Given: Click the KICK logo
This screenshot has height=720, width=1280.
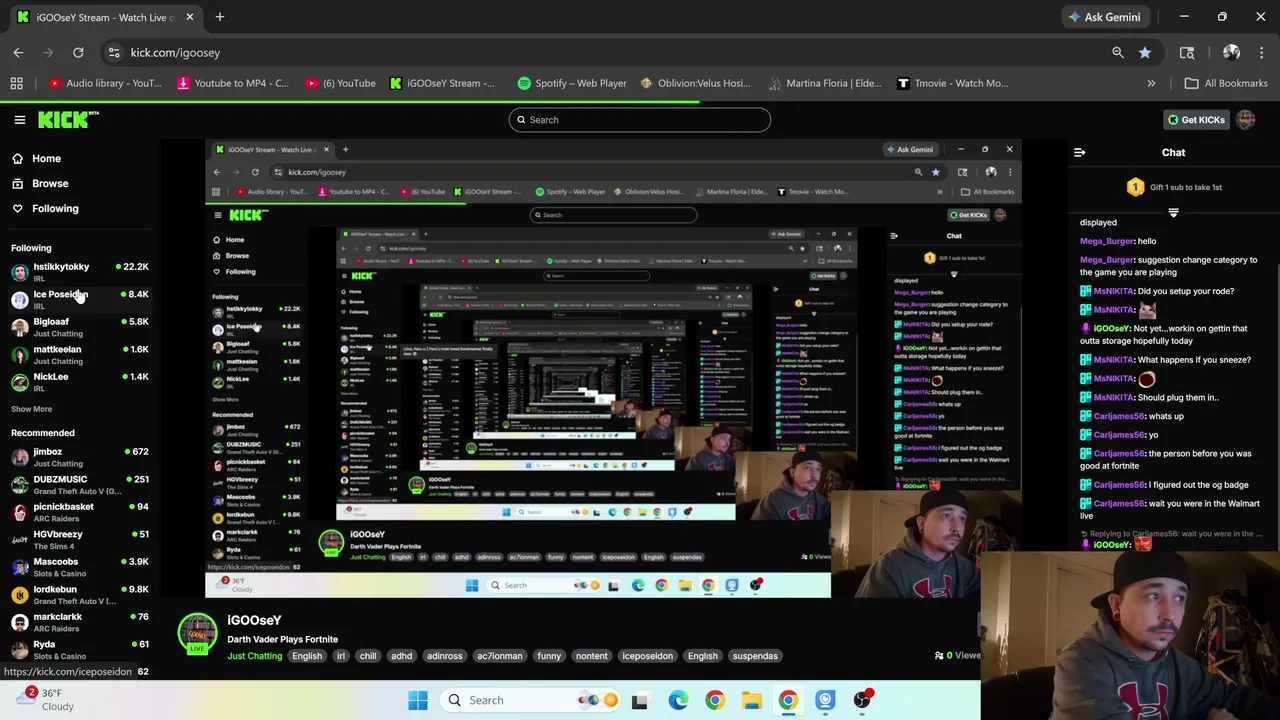Looking at the screenshot, I should point(68,120).
